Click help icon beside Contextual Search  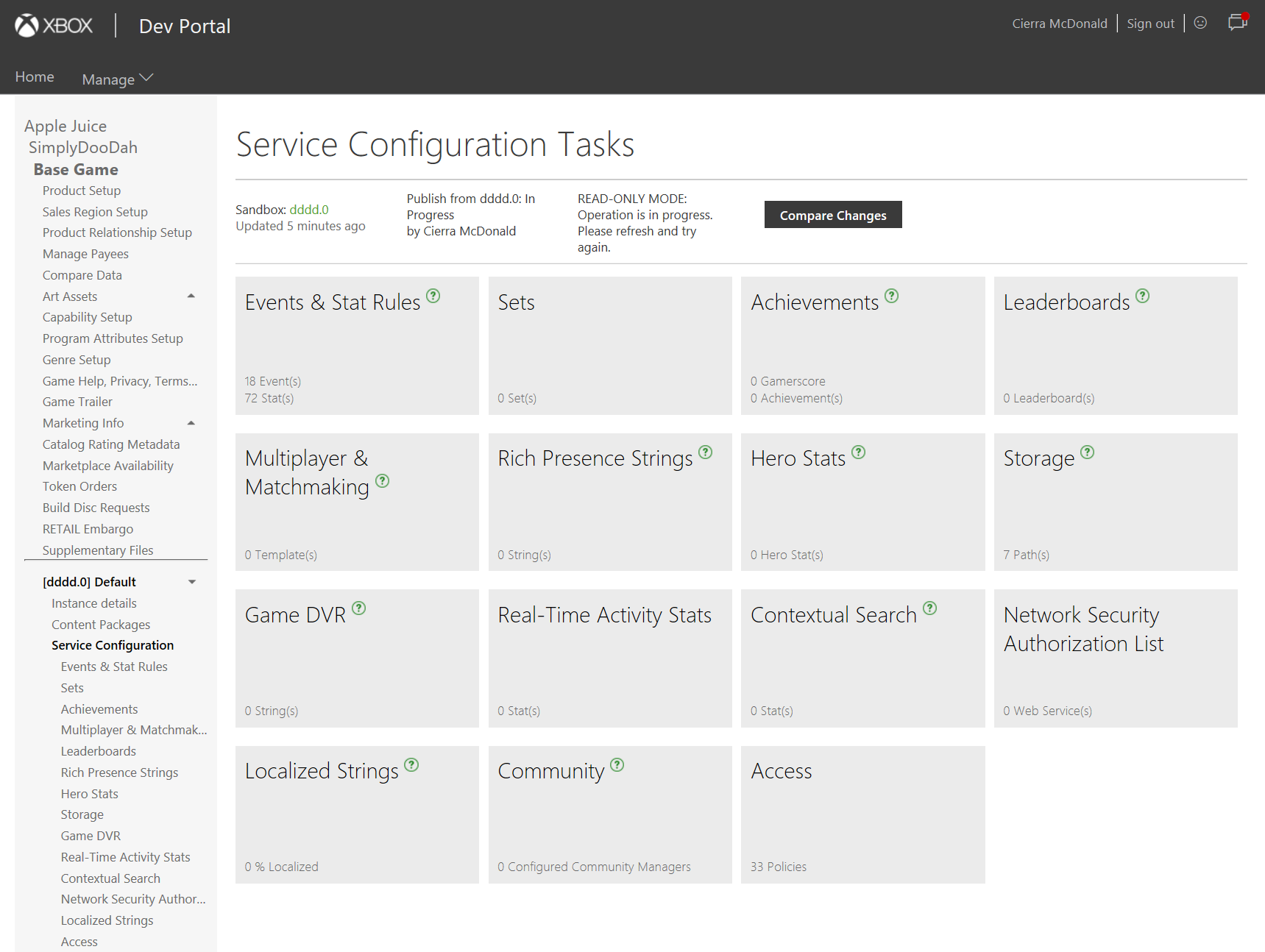click(929, 608)
